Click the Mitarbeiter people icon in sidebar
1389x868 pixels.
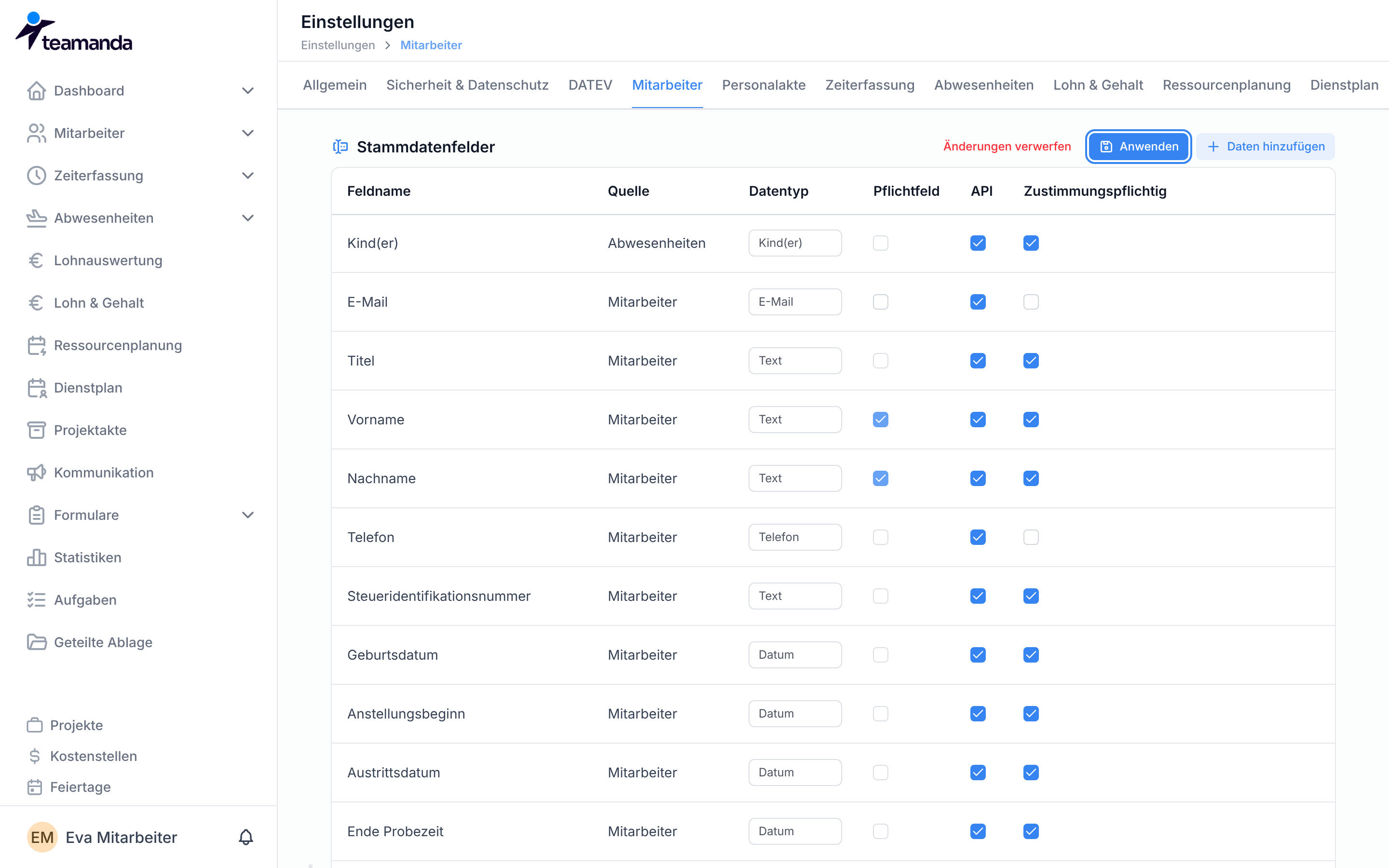[37, 133]
